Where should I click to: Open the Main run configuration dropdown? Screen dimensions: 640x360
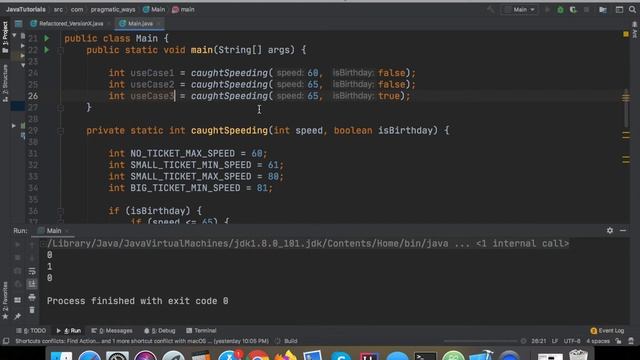(x=520, y=10)
